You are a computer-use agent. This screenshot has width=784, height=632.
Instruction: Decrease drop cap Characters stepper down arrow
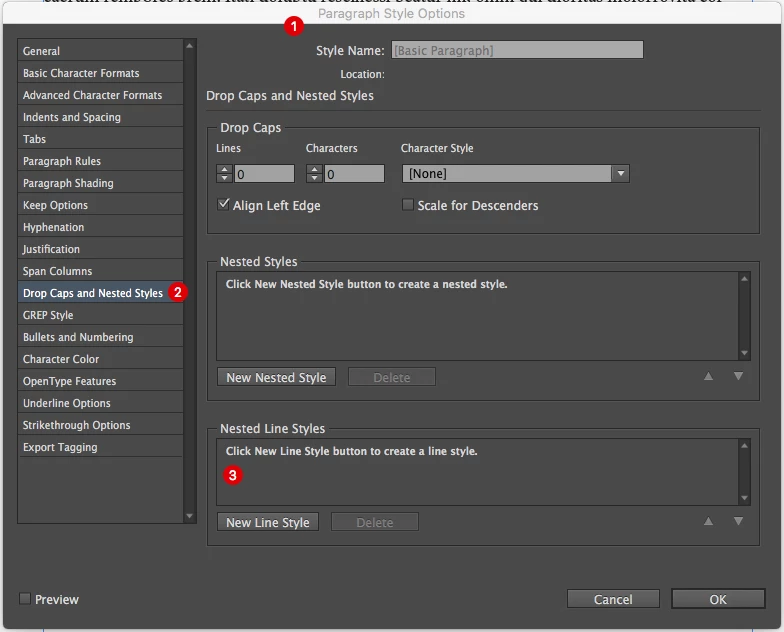314,178
